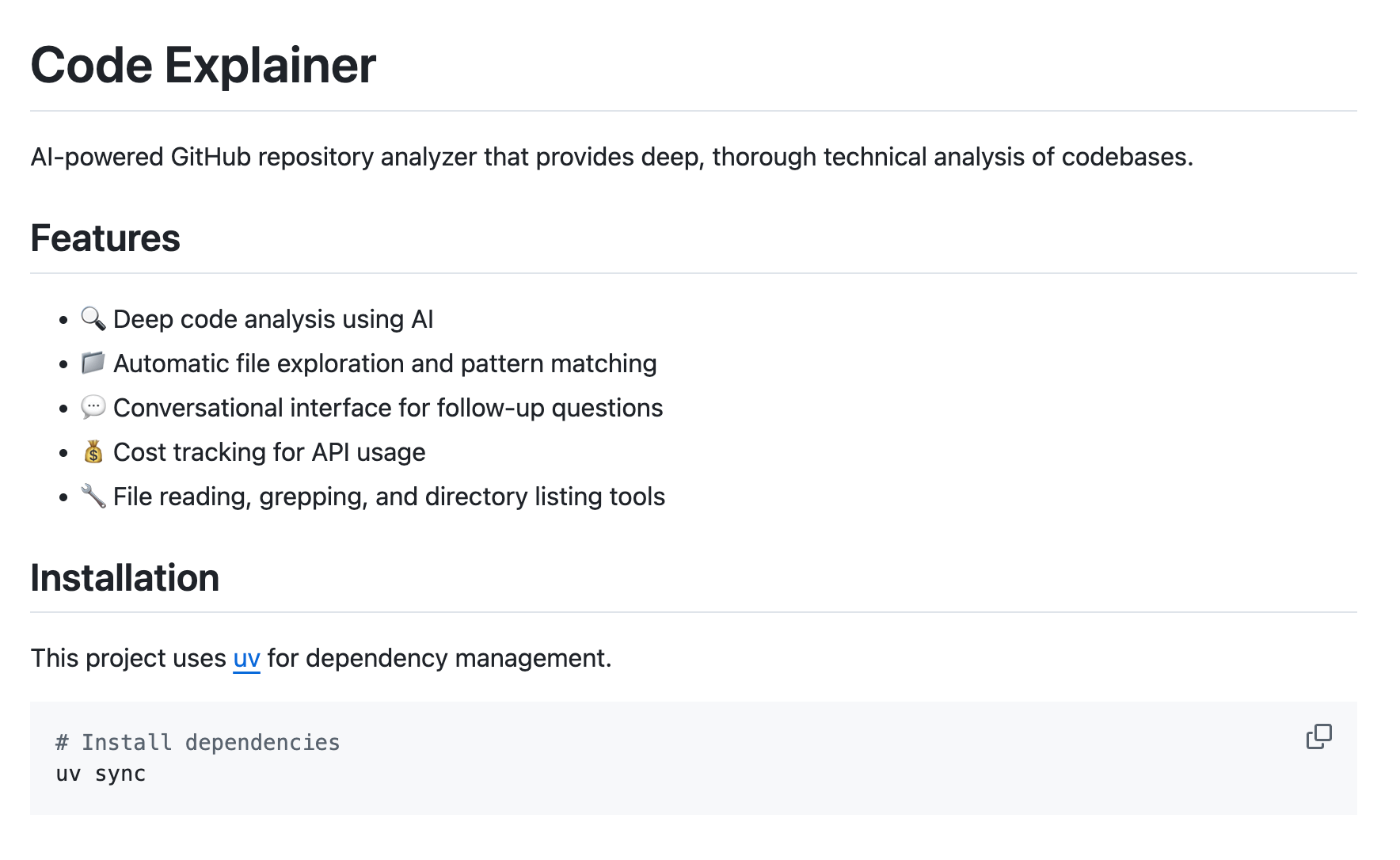Click the magnifying glass emoji icon
Screen dimensions: 1400x860
tap(93, 318)
